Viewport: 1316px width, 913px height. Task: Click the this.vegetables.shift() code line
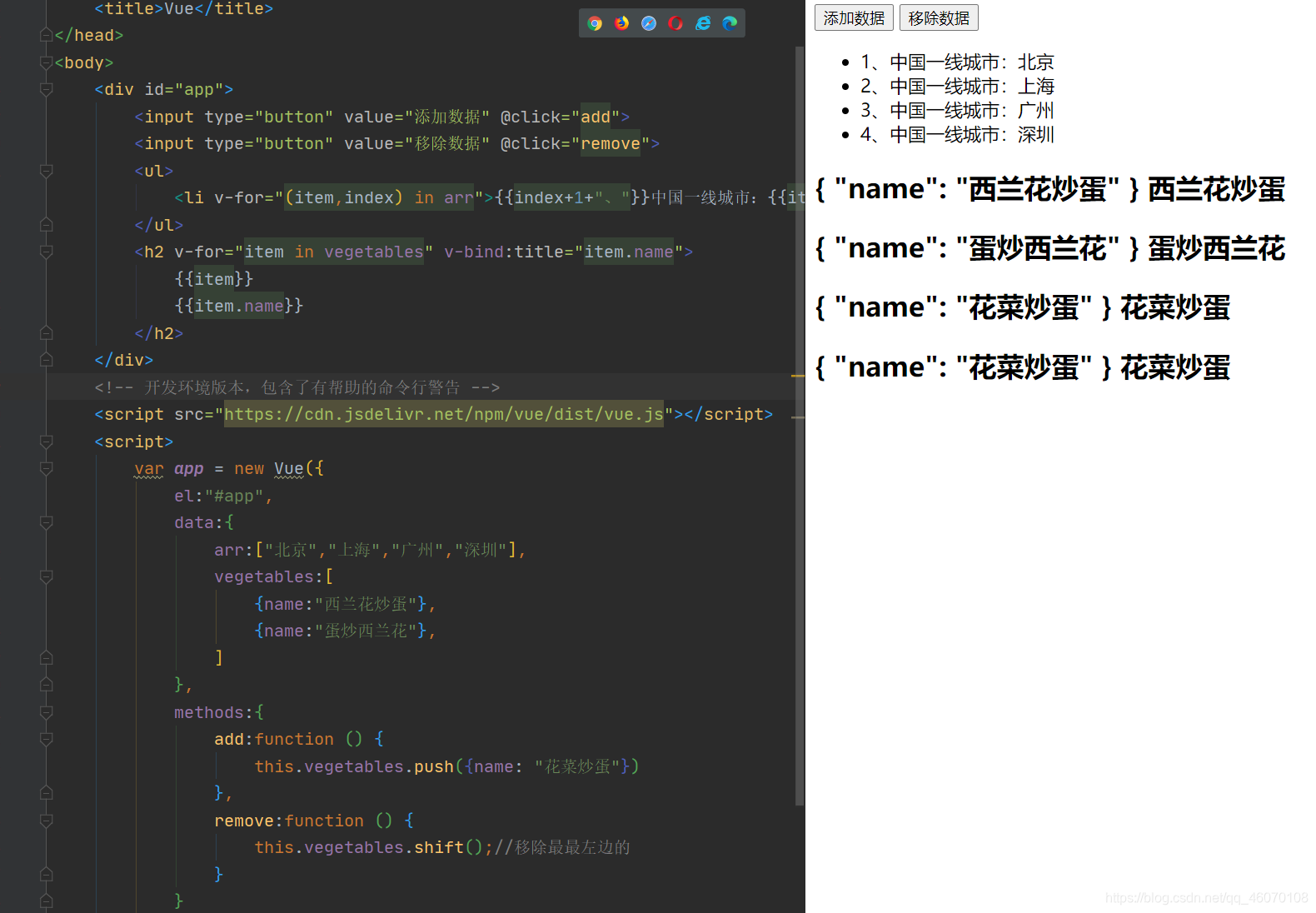442,847
